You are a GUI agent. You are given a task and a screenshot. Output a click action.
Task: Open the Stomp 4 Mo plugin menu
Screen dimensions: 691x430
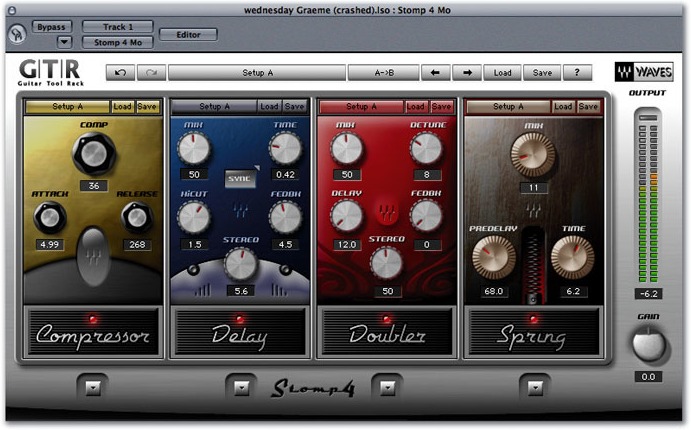coord(118,42)
